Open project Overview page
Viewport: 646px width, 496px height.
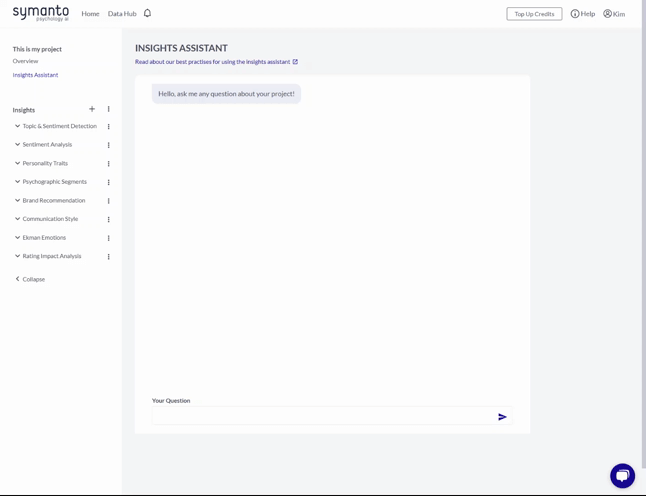coord(25,61)
